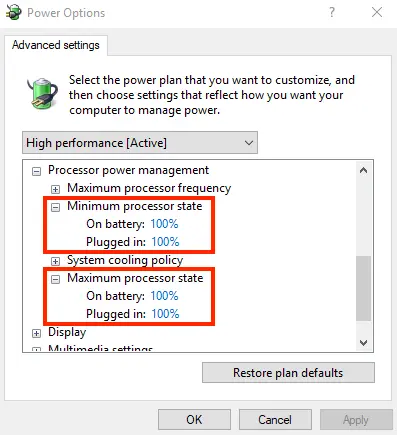
Task: Collapse the Minimum processor state node
Action: 55,207
